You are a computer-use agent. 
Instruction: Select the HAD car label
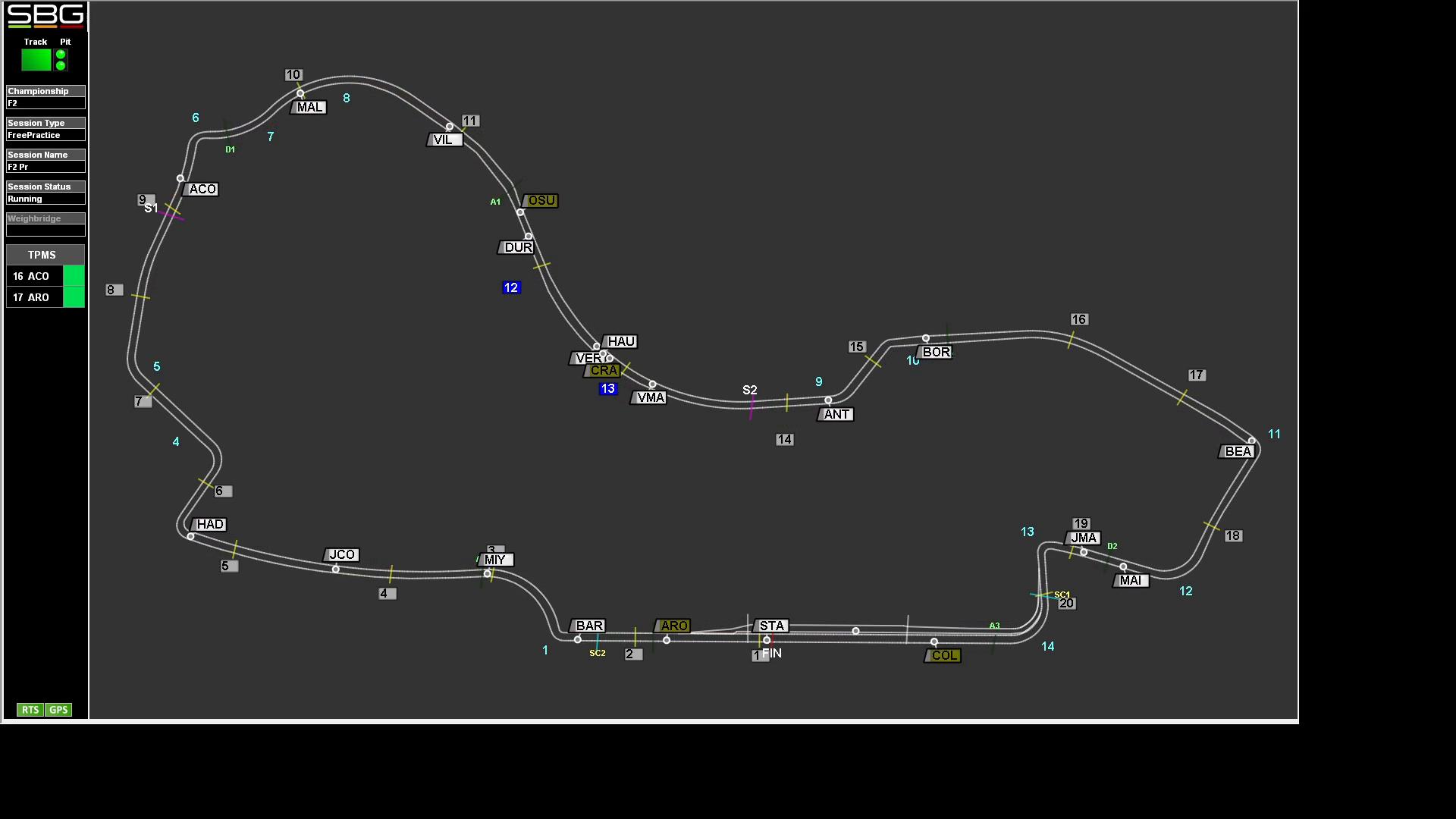pos(209,524)
